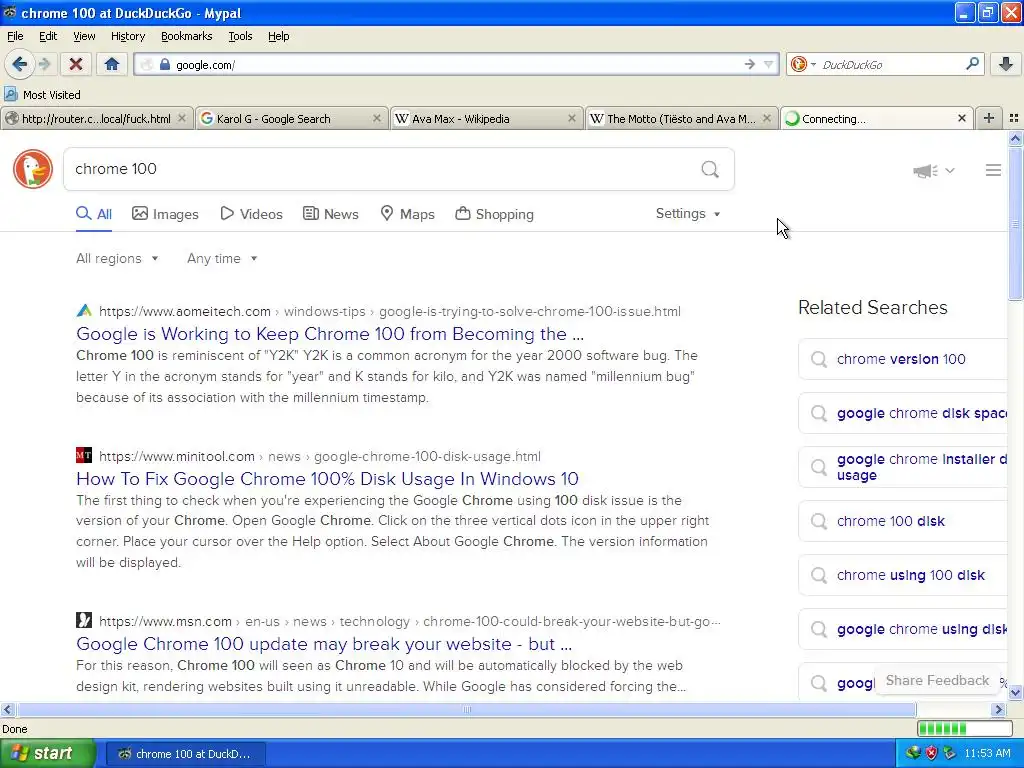Click the magnifier in the browser search box
Image resolution: width=1024 pixels, height=768 pixels.
[972, 64]
